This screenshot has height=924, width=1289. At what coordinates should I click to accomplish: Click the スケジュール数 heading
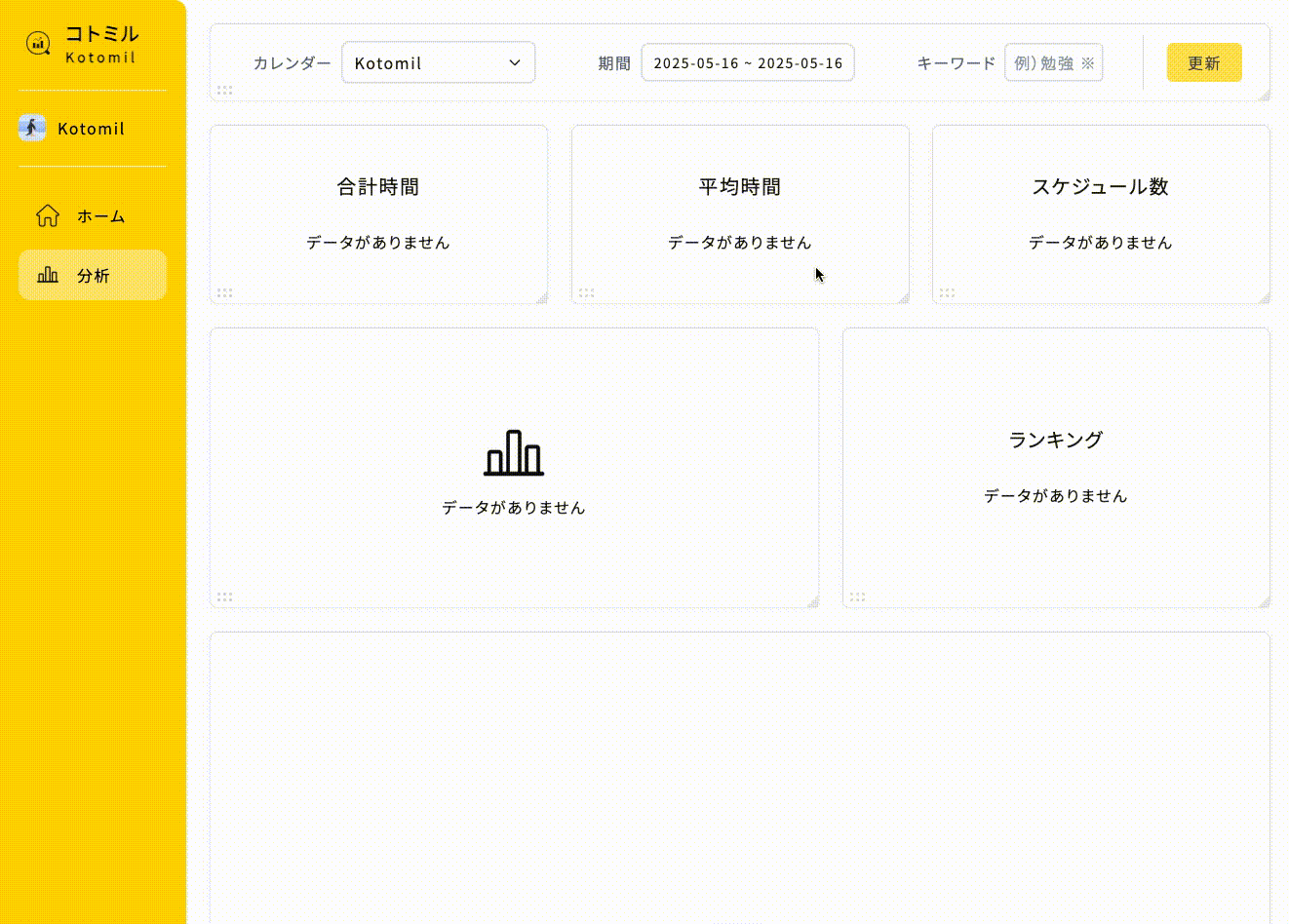point(1101,186)
